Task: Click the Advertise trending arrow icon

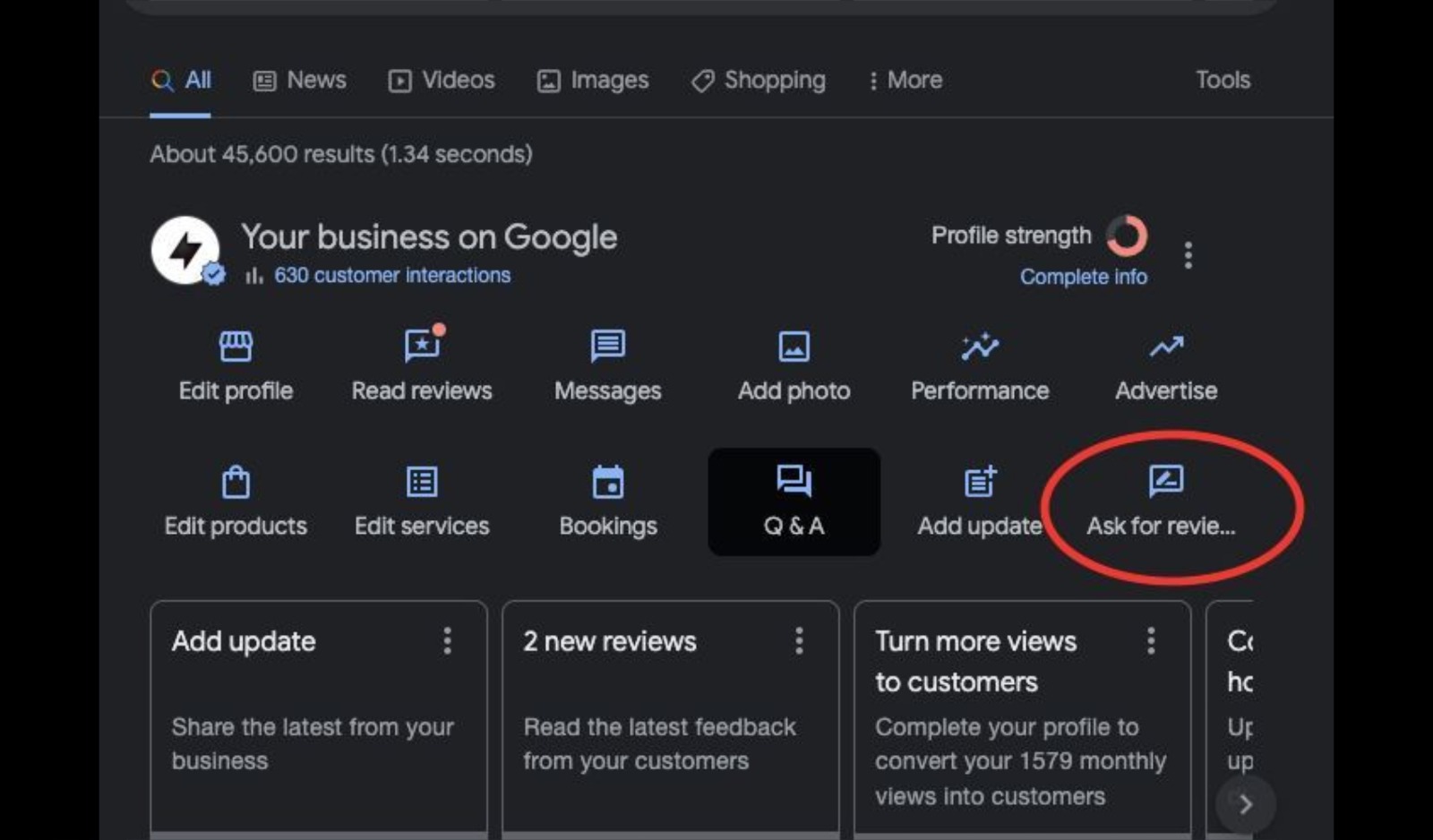Action: coord(1166,346)
